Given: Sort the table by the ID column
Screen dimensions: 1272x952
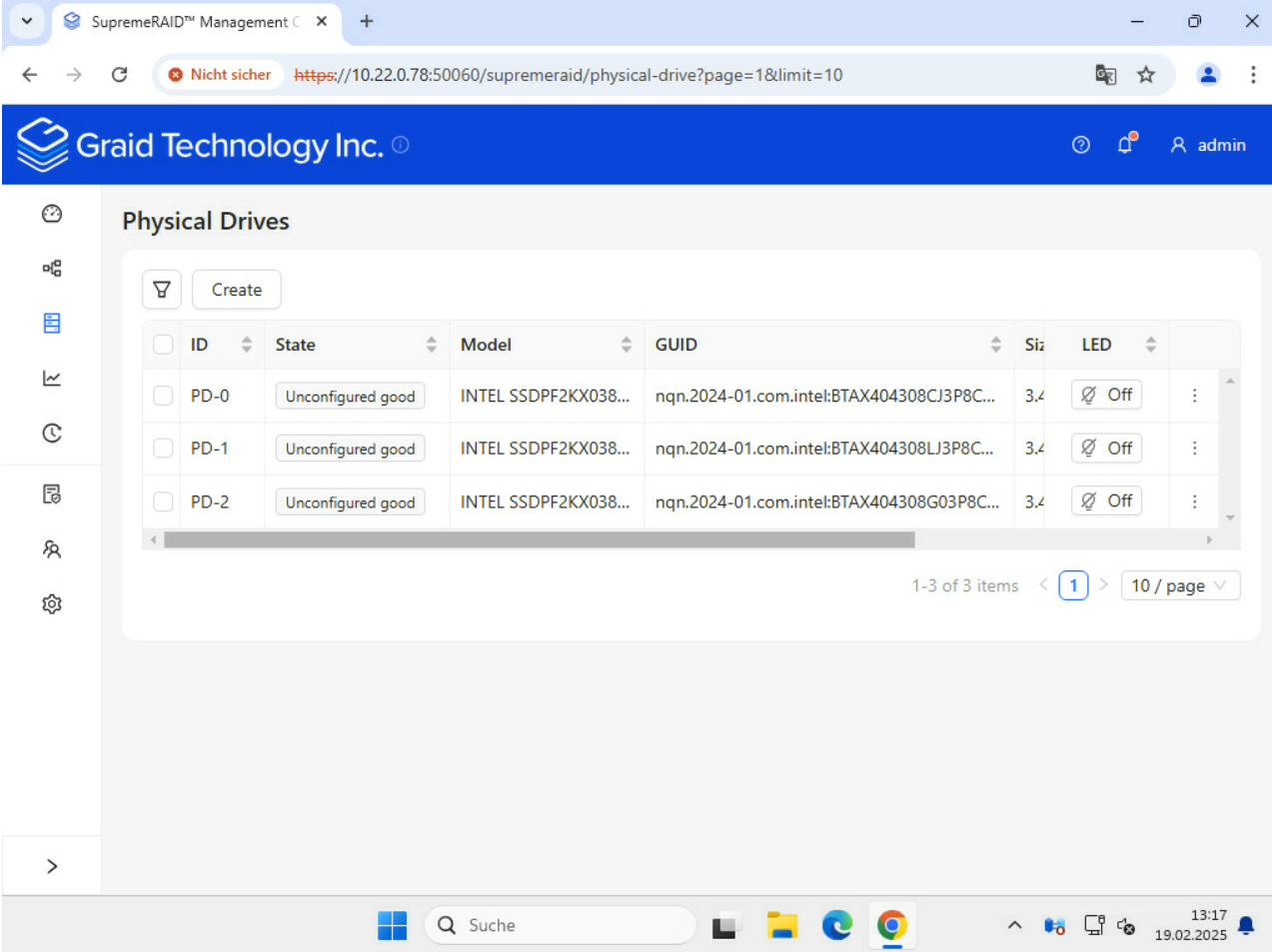Looking at the screenshot, I should pyautogui.click(x=247, y=345).
